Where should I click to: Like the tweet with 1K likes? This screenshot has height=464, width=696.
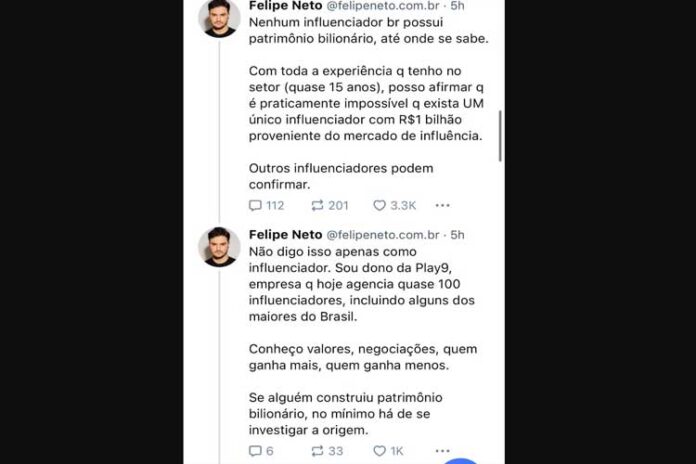click(x=379, y=451)
